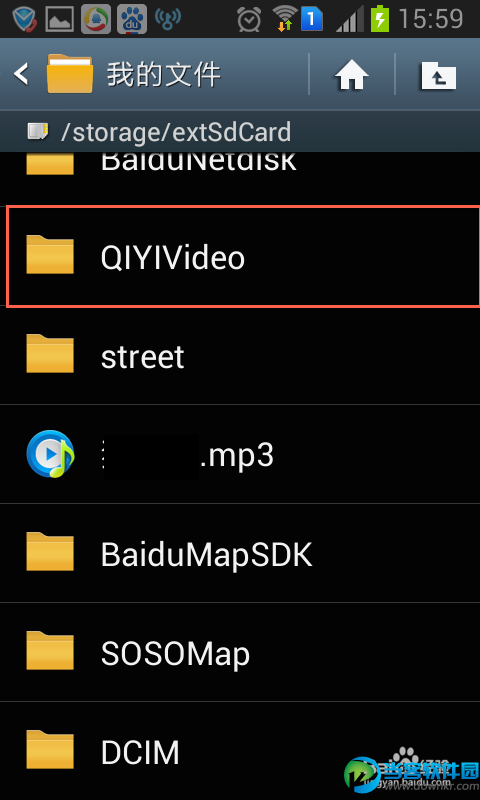Tap the 我的文件 yellow folder icon
The image size is (480, 800).
pos(70,73)
